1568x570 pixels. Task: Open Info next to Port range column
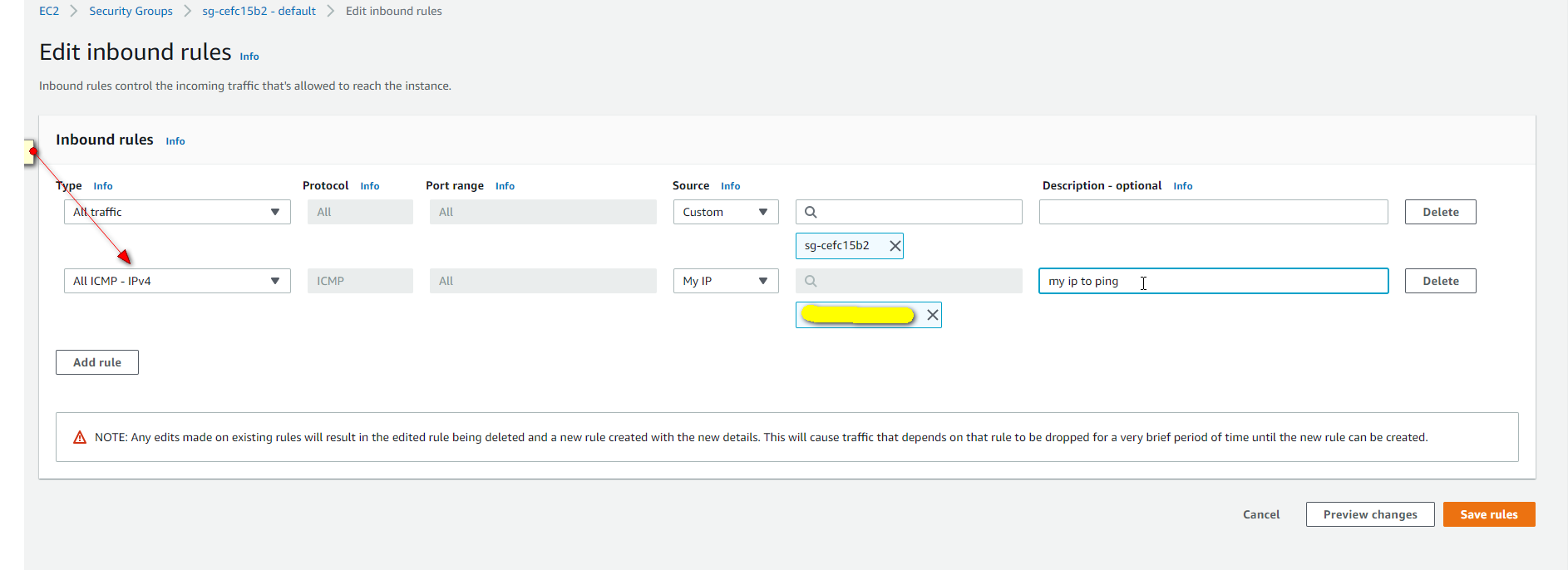[505, 186]
